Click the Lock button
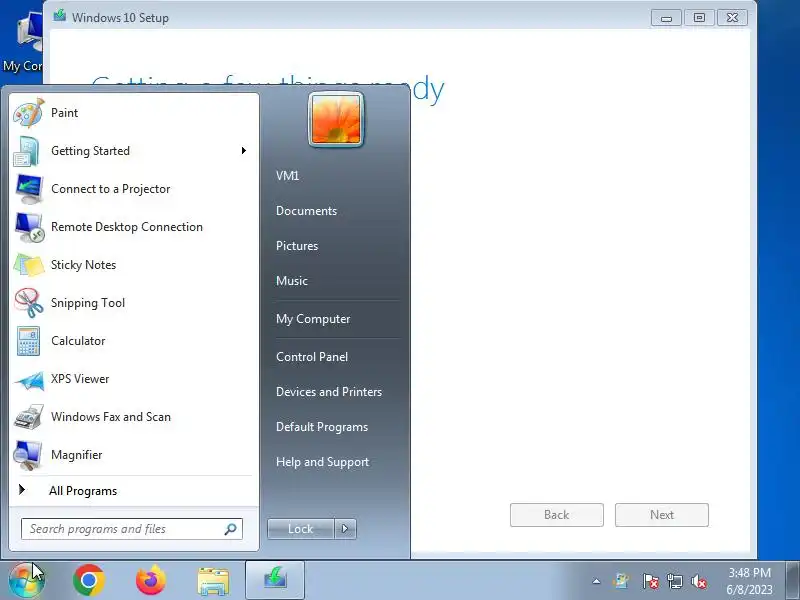This screenshot has width=800, height=600. click(301, 529)
